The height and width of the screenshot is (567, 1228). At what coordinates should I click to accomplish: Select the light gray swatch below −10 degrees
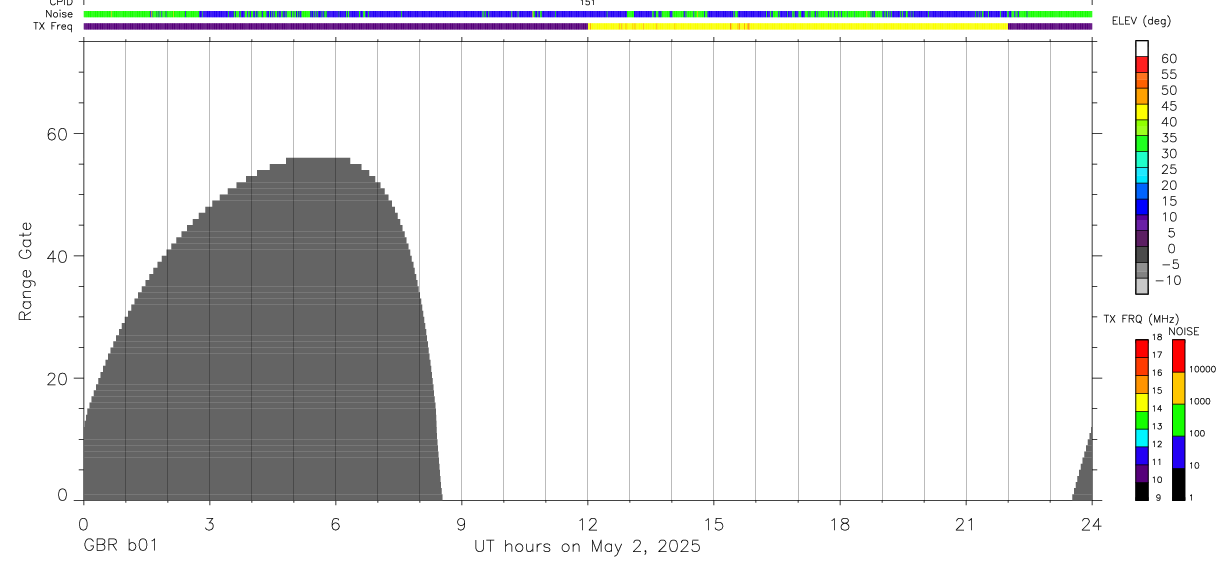tap(1142, 286)
